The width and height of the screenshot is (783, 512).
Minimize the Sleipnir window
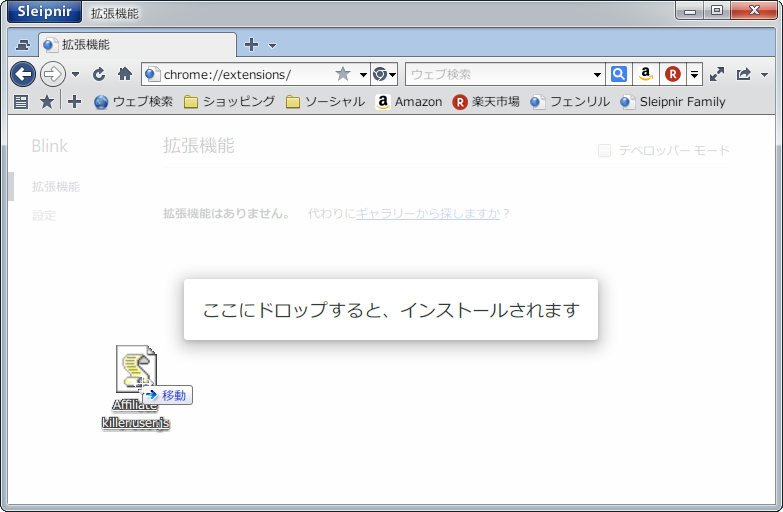(690, 10)
